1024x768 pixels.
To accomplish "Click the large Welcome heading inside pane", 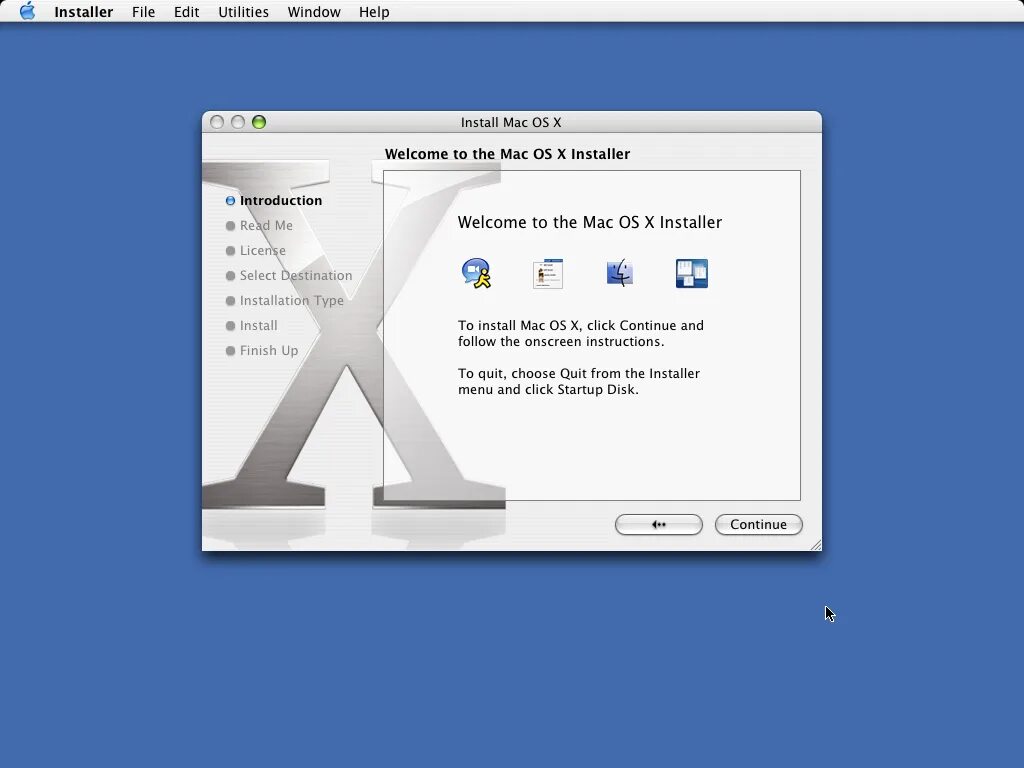I will 590,222.
